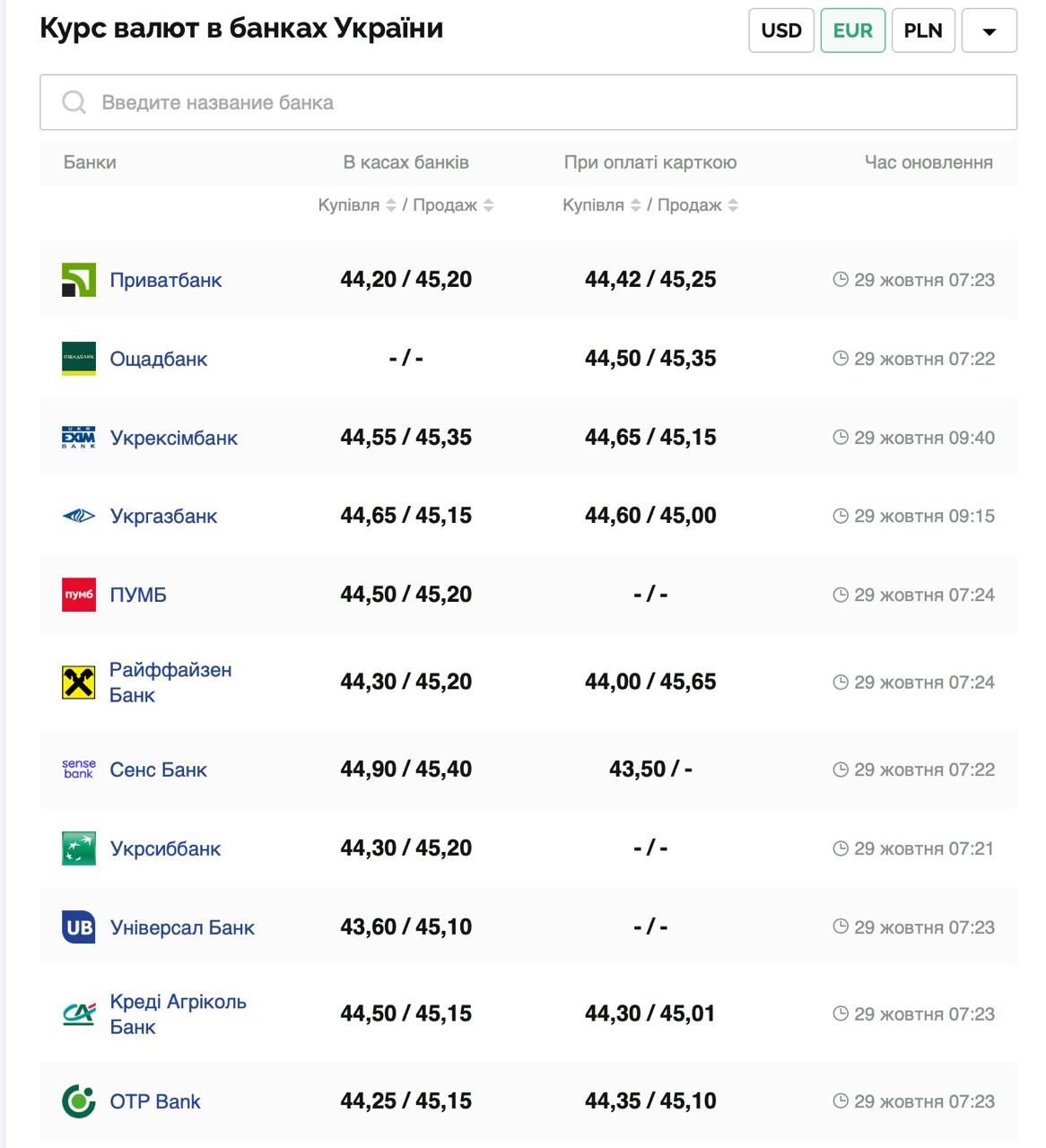Switch currency to PLN

click(x=922, y=30)
